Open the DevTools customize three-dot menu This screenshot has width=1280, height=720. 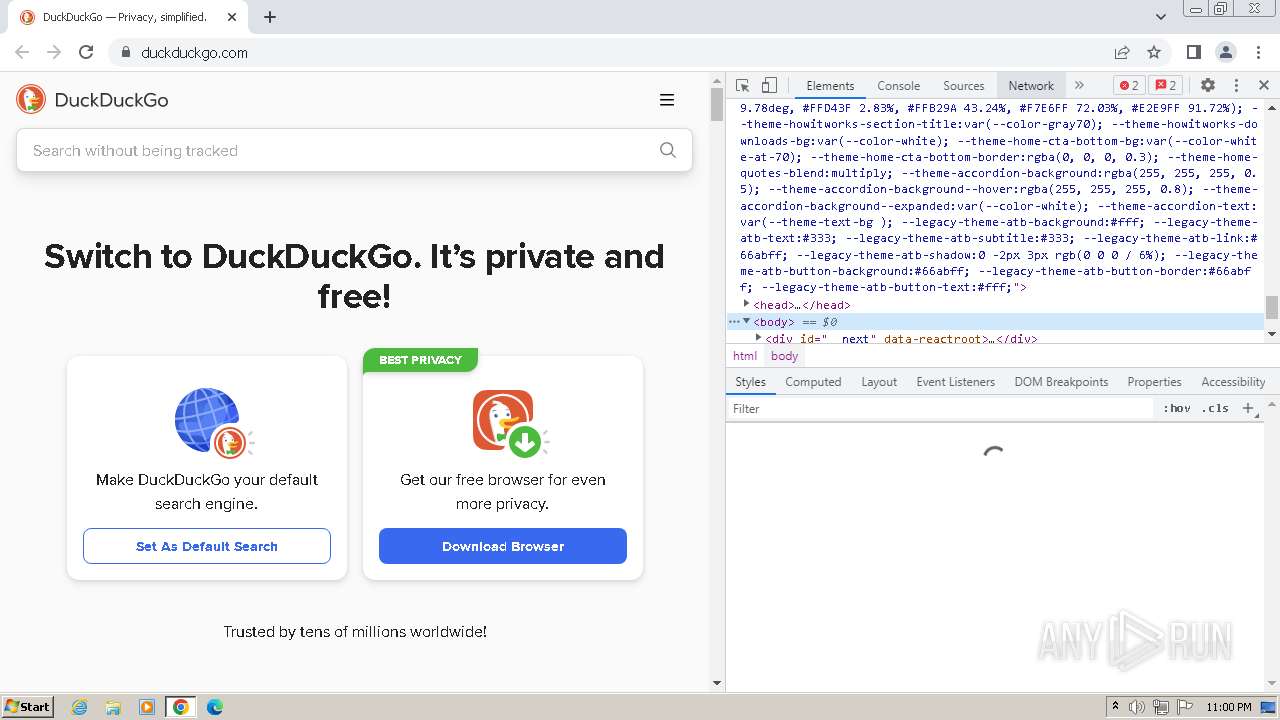pyautogui.click(x=1236, y=85)
